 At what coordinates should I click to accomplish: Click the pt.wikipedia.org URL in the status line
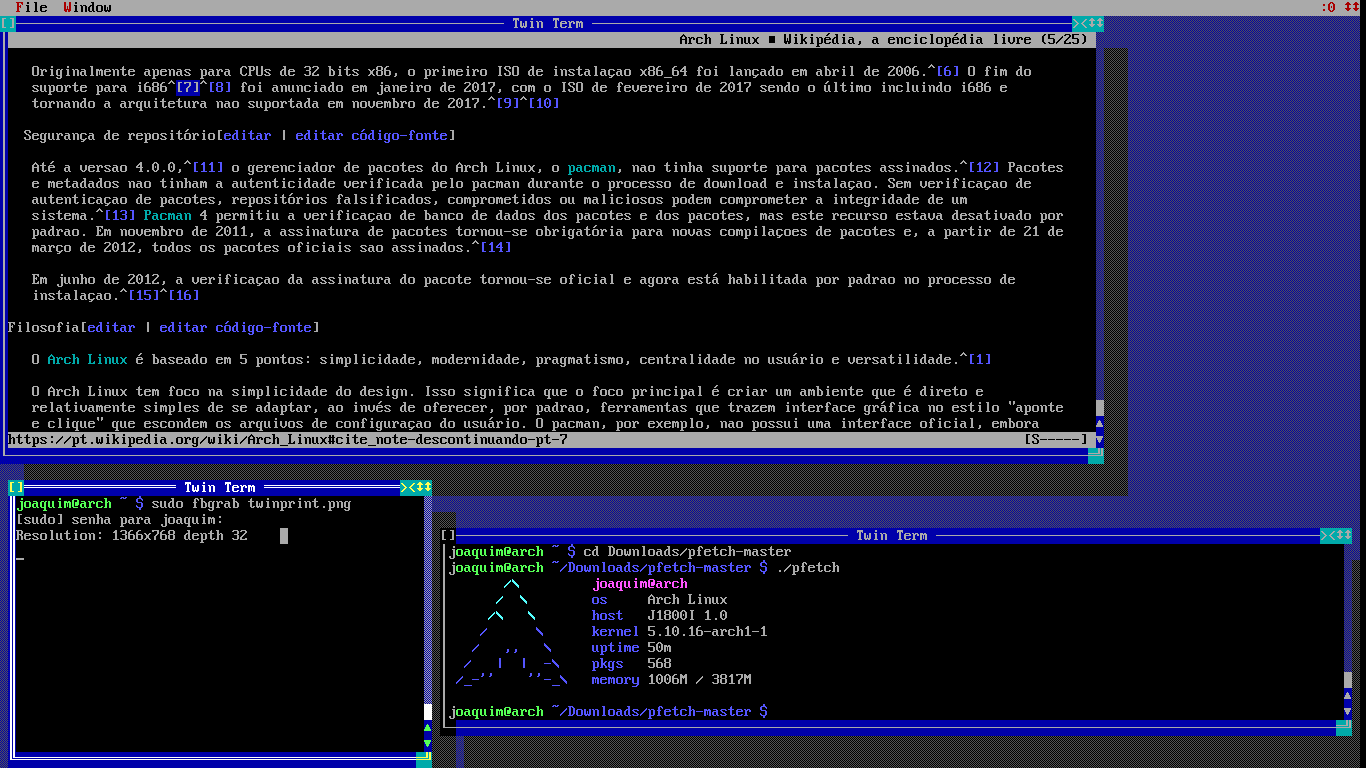click(x=288, y=439)
